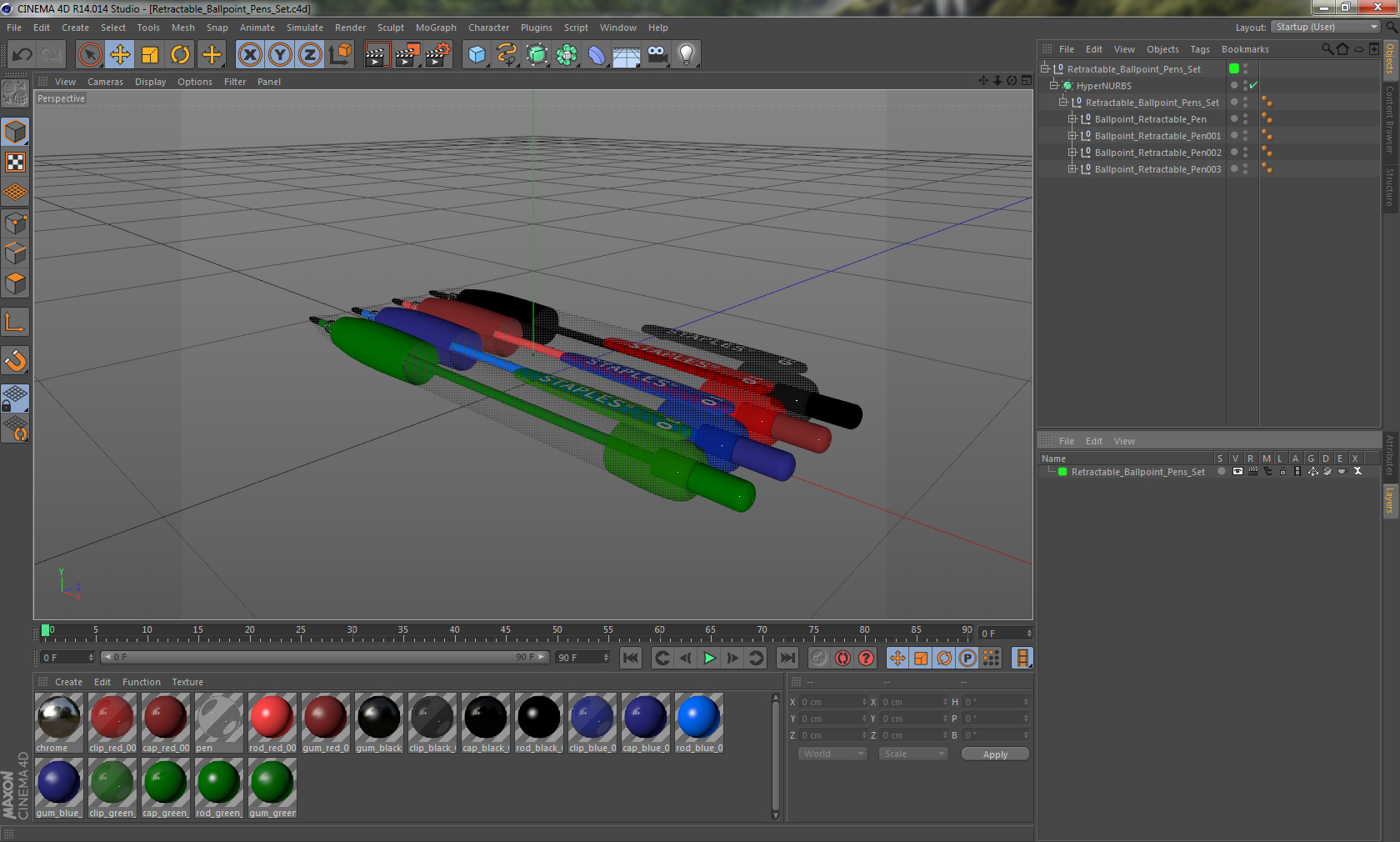Toggle Autokeying button
The height and width of the screenshot is (842, 1400).
[843, 658]
